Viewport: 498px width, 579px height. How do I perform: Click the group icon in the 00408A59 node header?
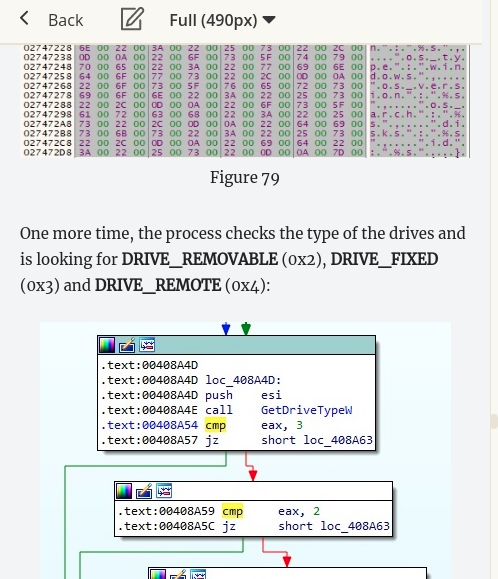164,491
